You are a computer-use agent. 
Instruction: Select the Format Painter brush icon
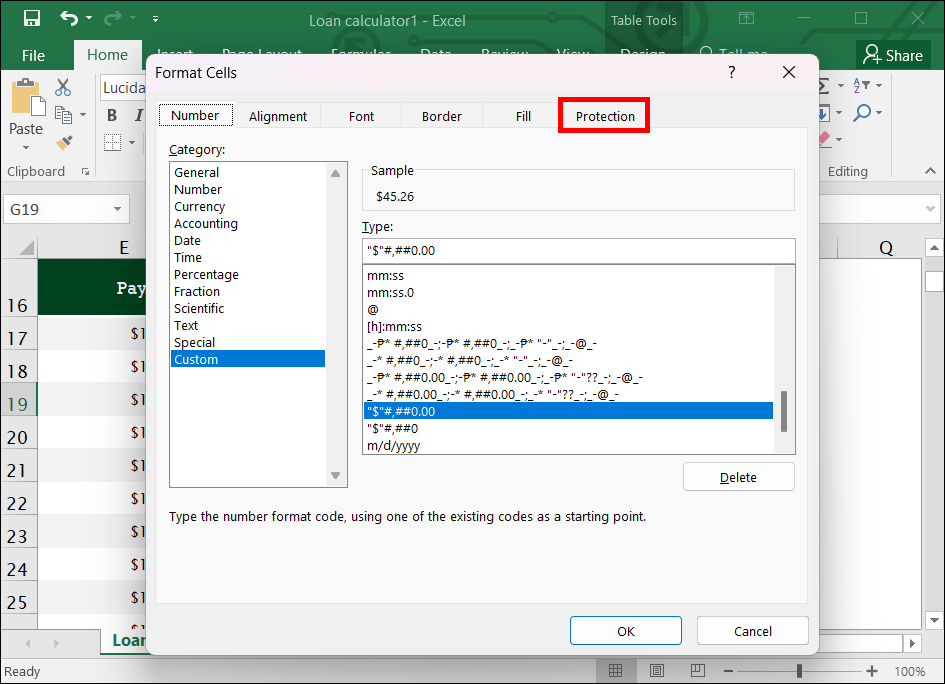tap(64, 142)
